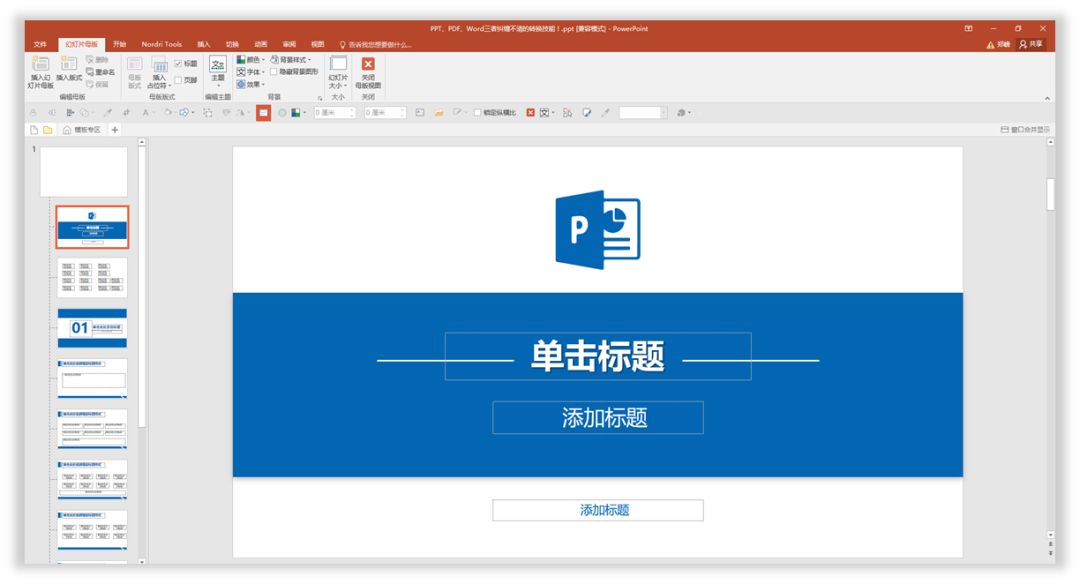
Task: Click the crossed-box icon beside red X
Action: pos(546,112)
